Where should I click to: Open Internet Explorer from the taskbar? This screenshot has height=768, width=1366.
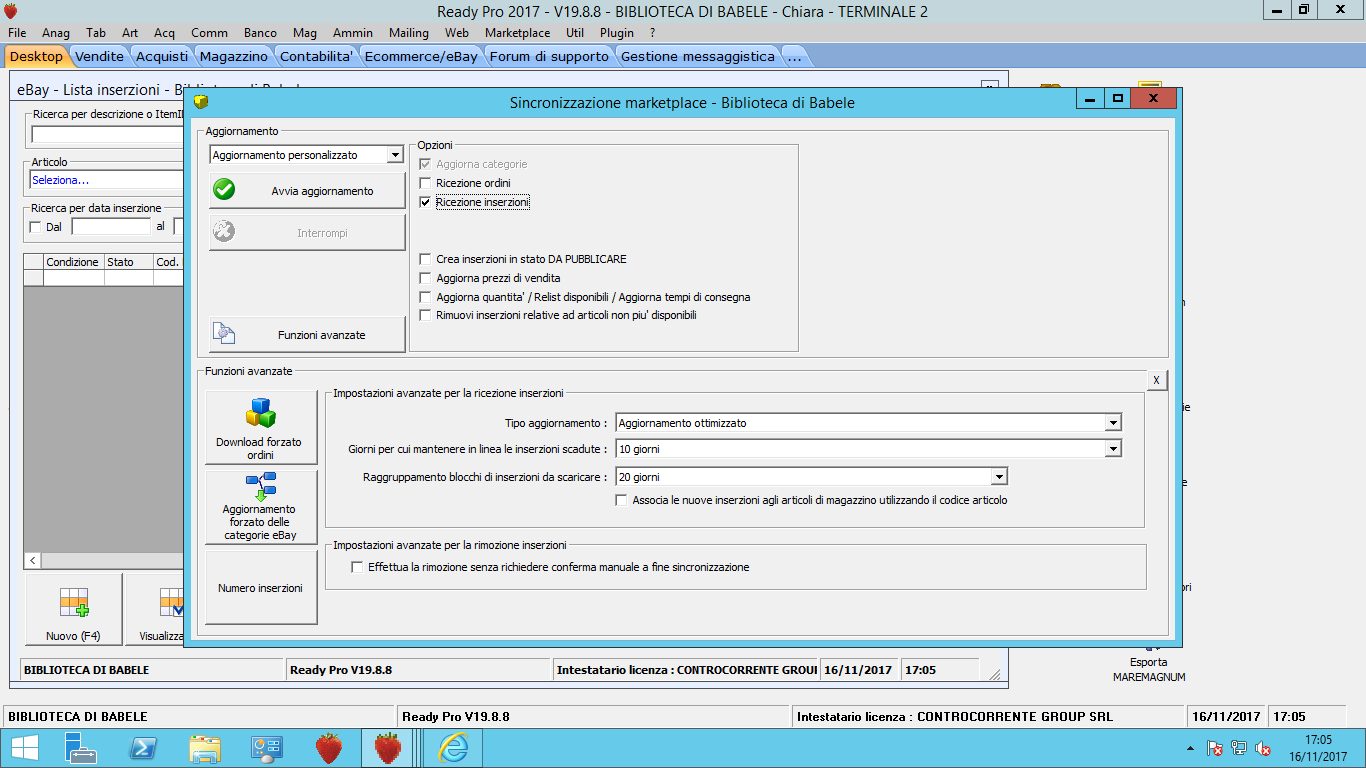tap(453, 748)
